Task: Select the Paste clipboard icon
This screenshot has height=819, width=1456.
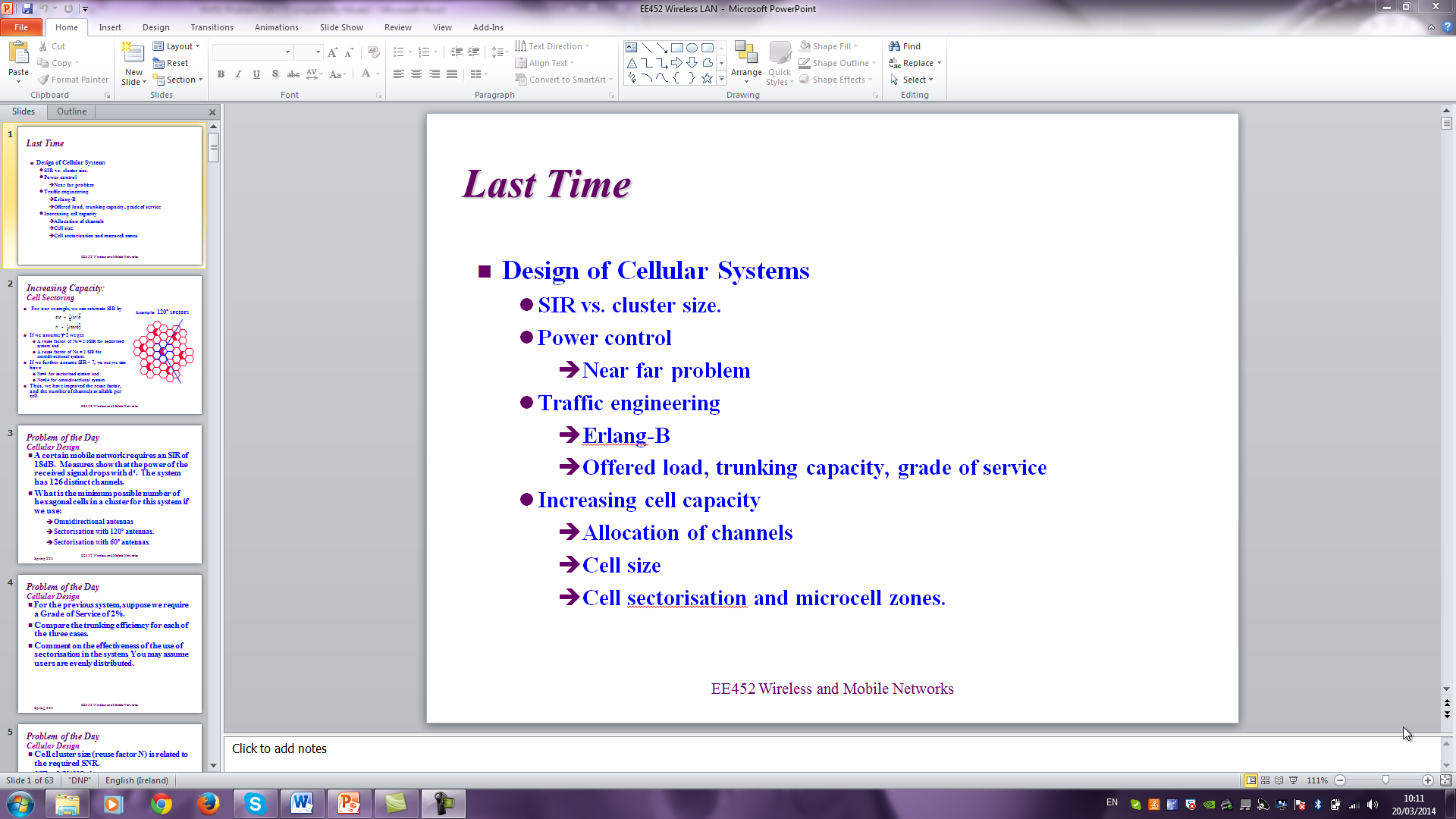Action: click(18, 53)
